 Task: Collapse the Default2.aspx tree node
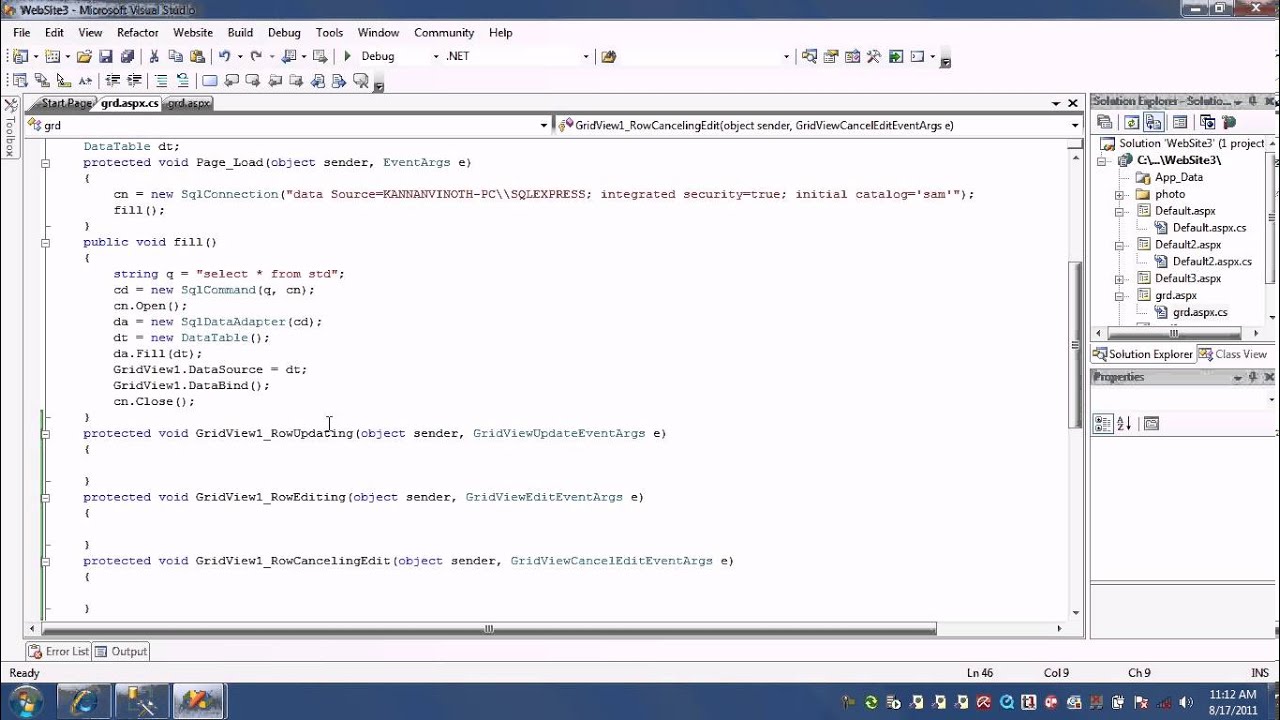[x=1120, y=245]
